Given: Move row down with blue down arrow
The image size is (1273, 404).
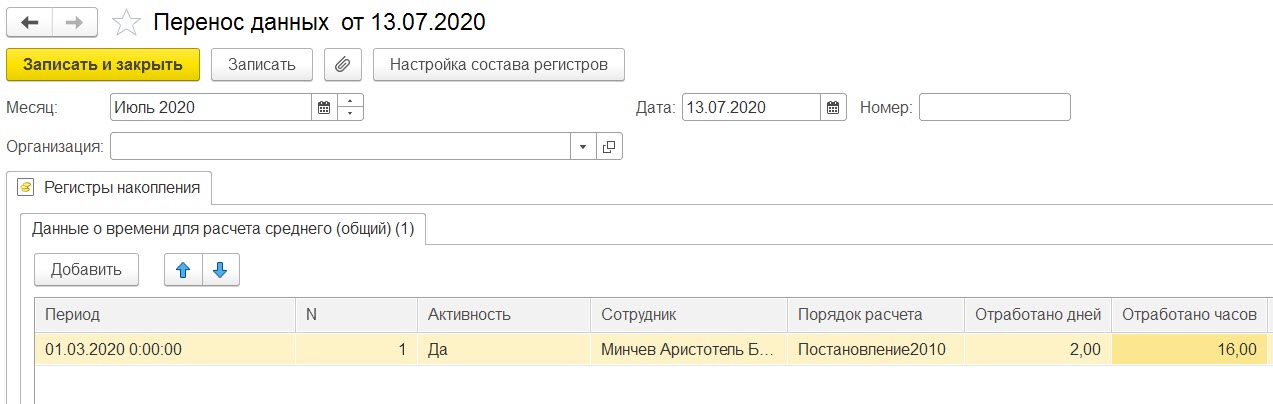Looking at the screenshot, I should [x=221, y=269].
